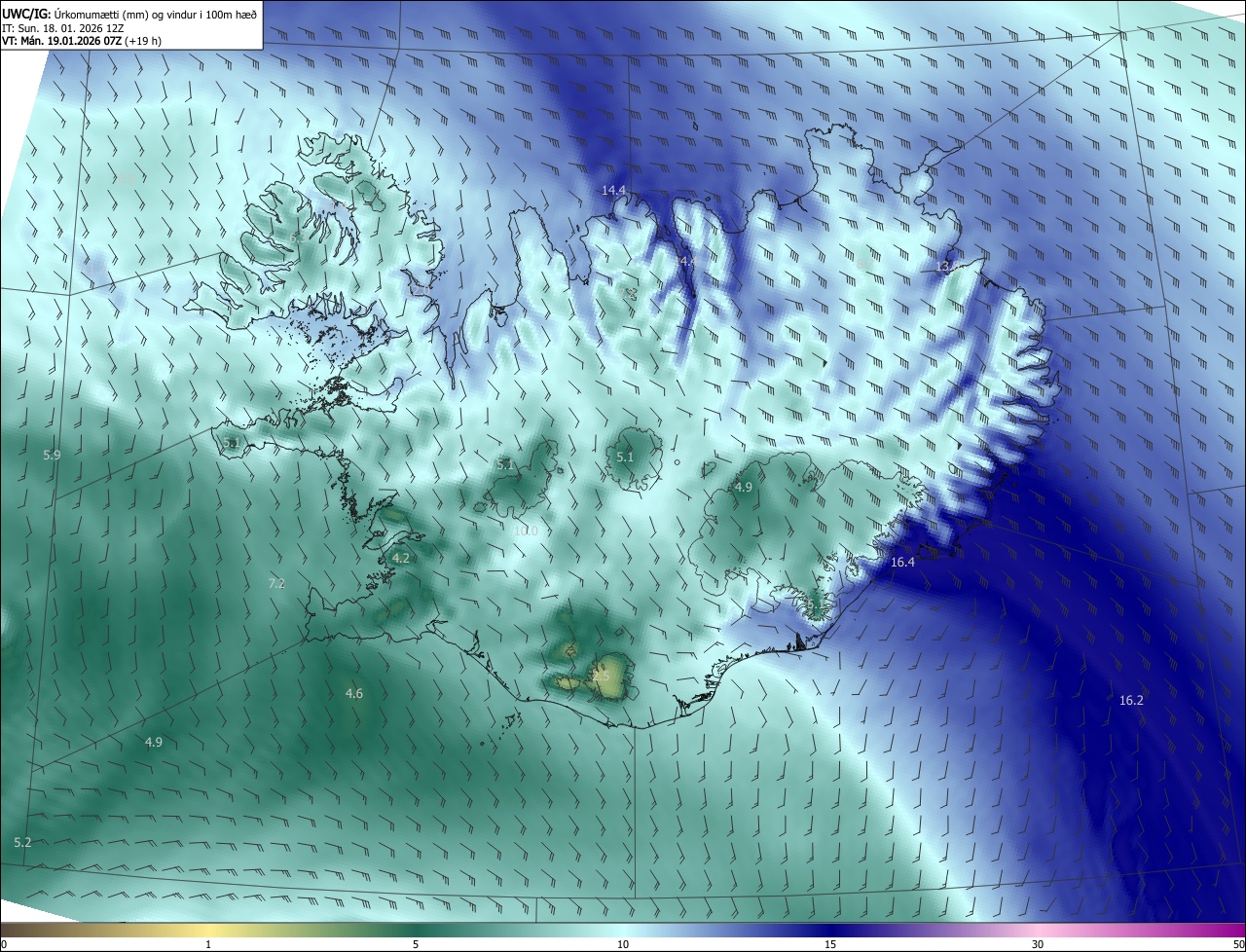Viewport: 1246px width, 952px height.
Task: Click the 16.4 value label on the map
Action: [902, 563]
